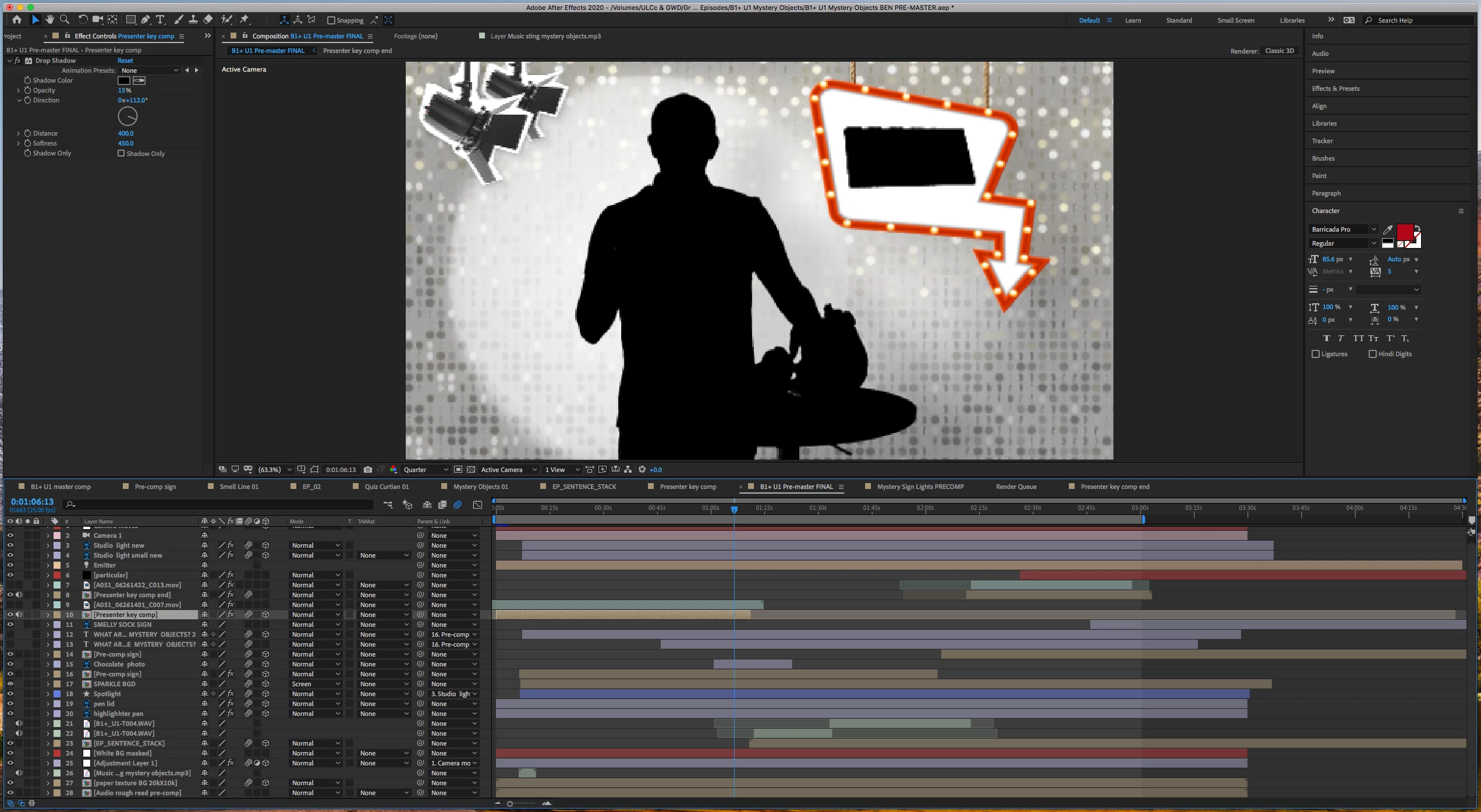Select the Puppet Pin tool

pos(245,20)
